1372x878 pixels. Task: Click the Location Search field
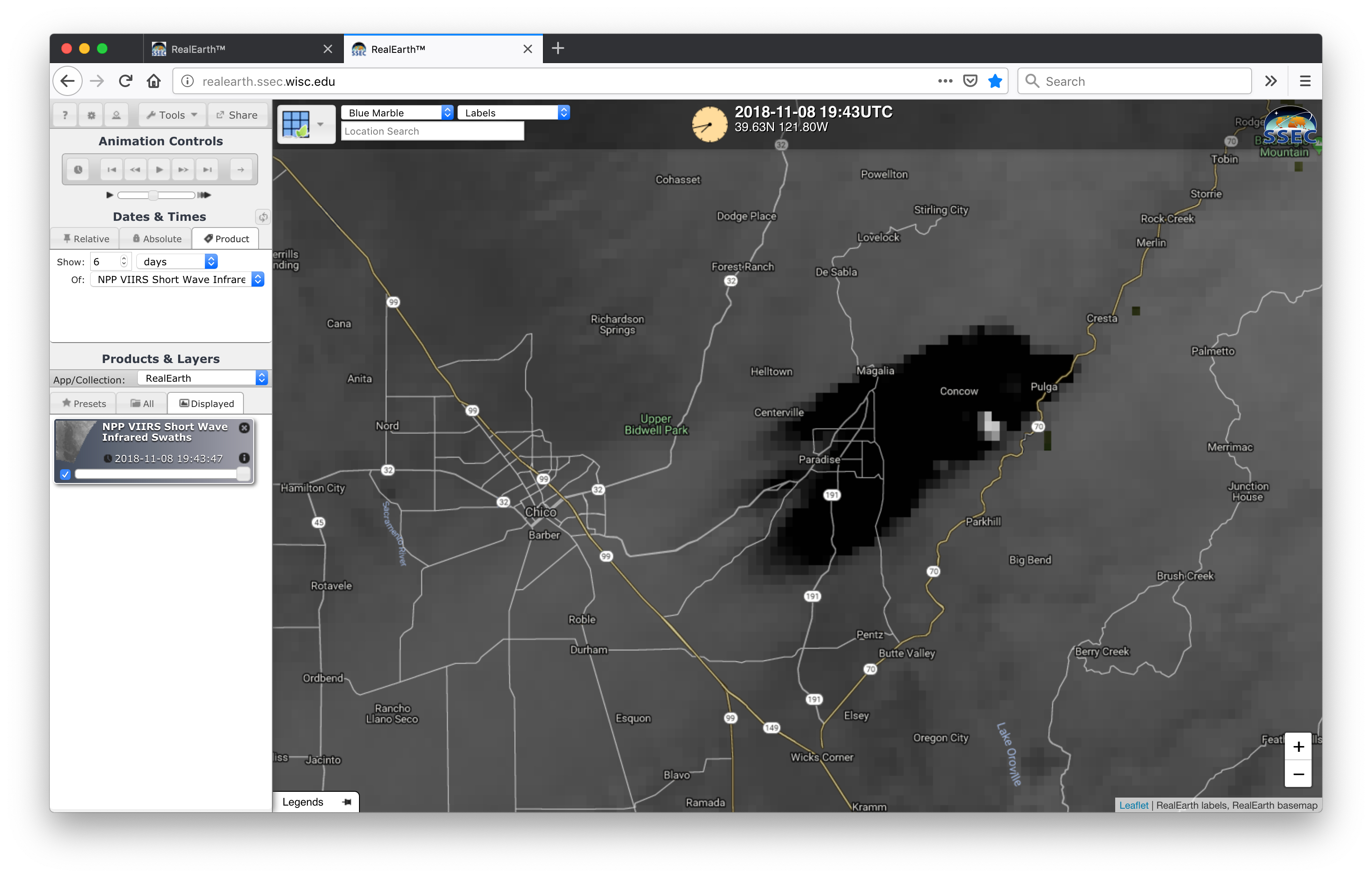pyautogui.click(x=432, y=131)
